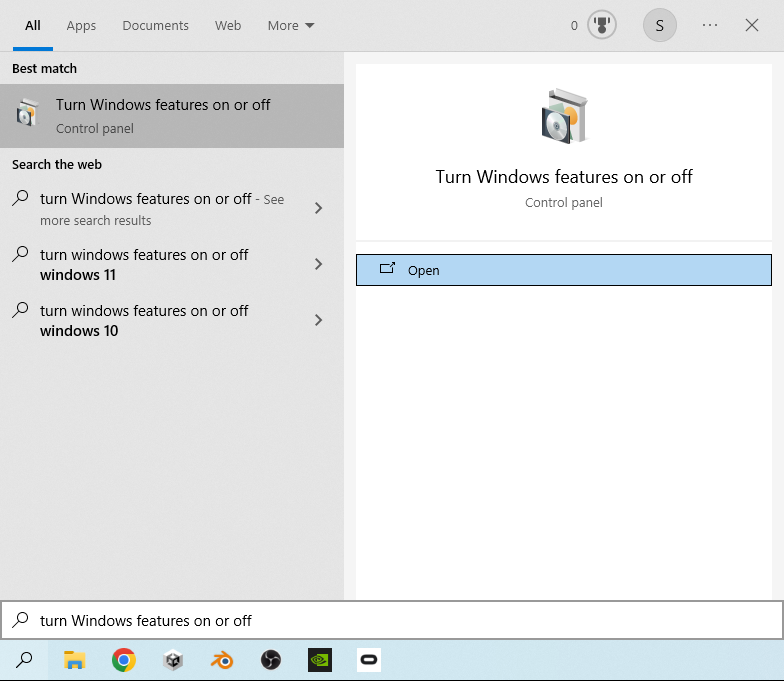Click the magnifier icon in the search box

21,620
